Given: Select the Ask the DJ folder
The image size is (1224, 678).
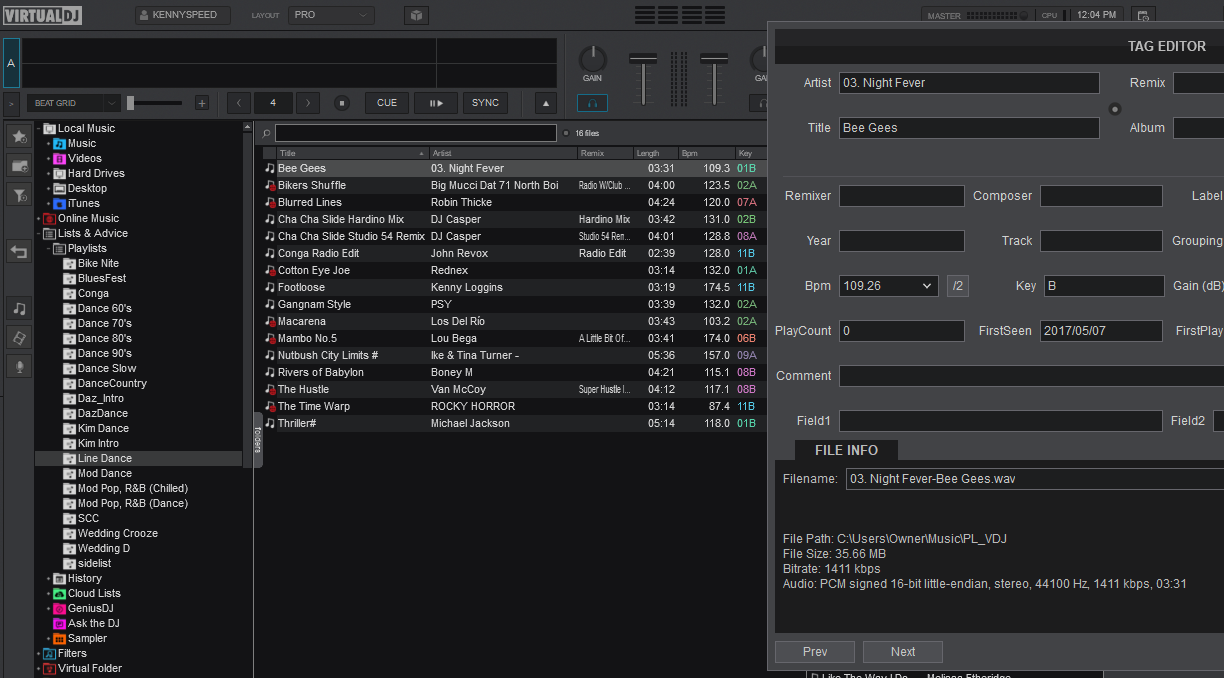Looking at the screenshot, I should pos(86,624).
